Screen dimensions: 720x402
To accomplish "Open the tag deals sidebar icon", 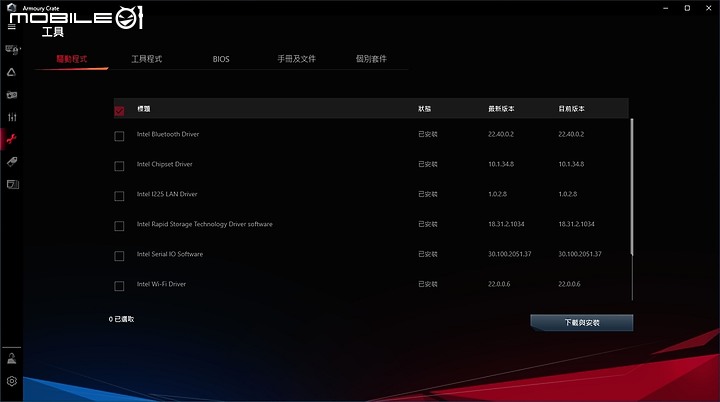I will pos(12,162).
